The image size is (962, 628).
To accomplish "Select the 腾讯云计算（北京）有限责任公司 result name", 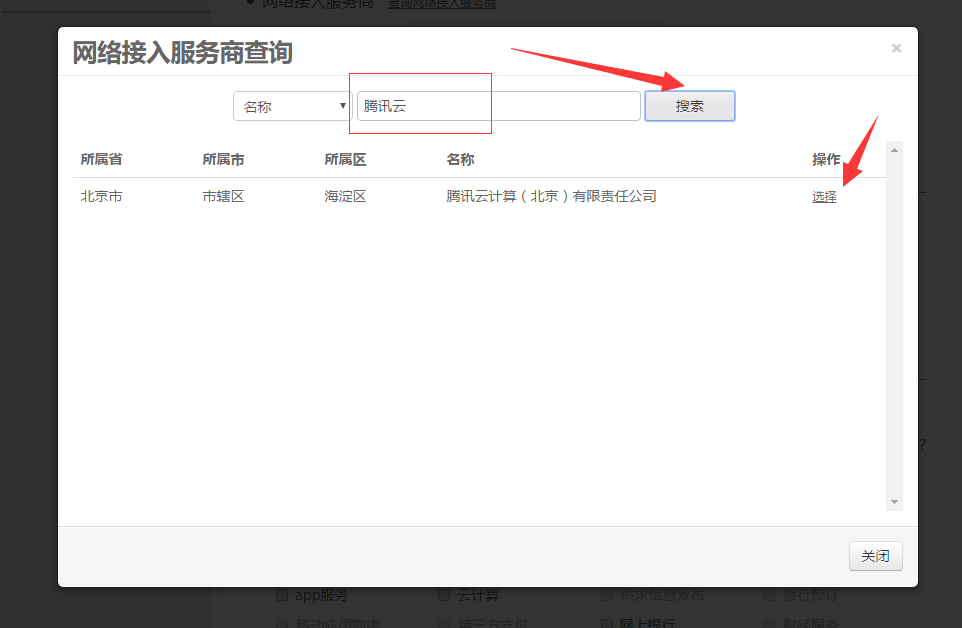I will (551, 197).
